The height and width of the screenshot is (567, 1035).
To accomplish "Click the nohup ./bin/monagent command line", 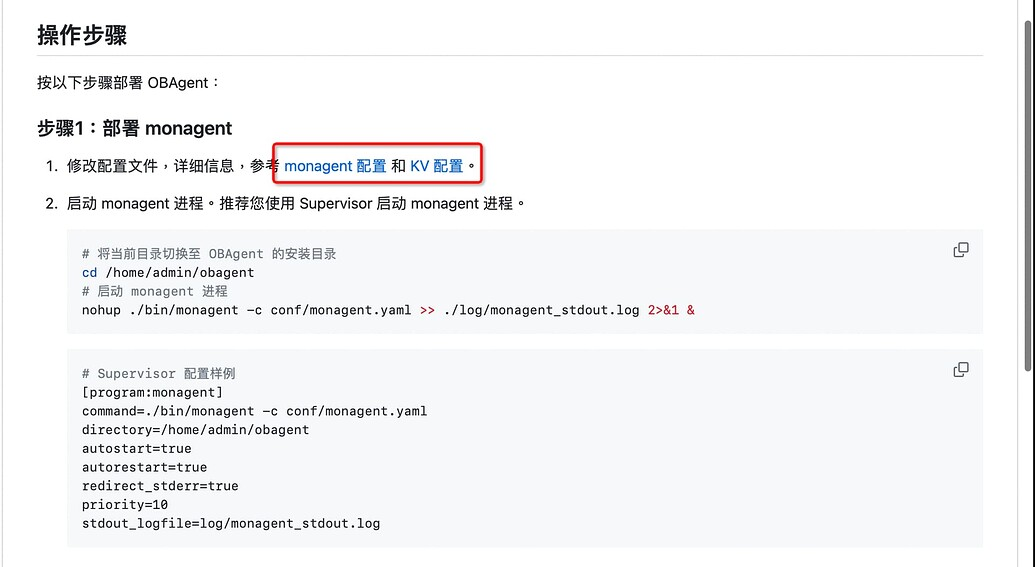I will coord(388,310).
